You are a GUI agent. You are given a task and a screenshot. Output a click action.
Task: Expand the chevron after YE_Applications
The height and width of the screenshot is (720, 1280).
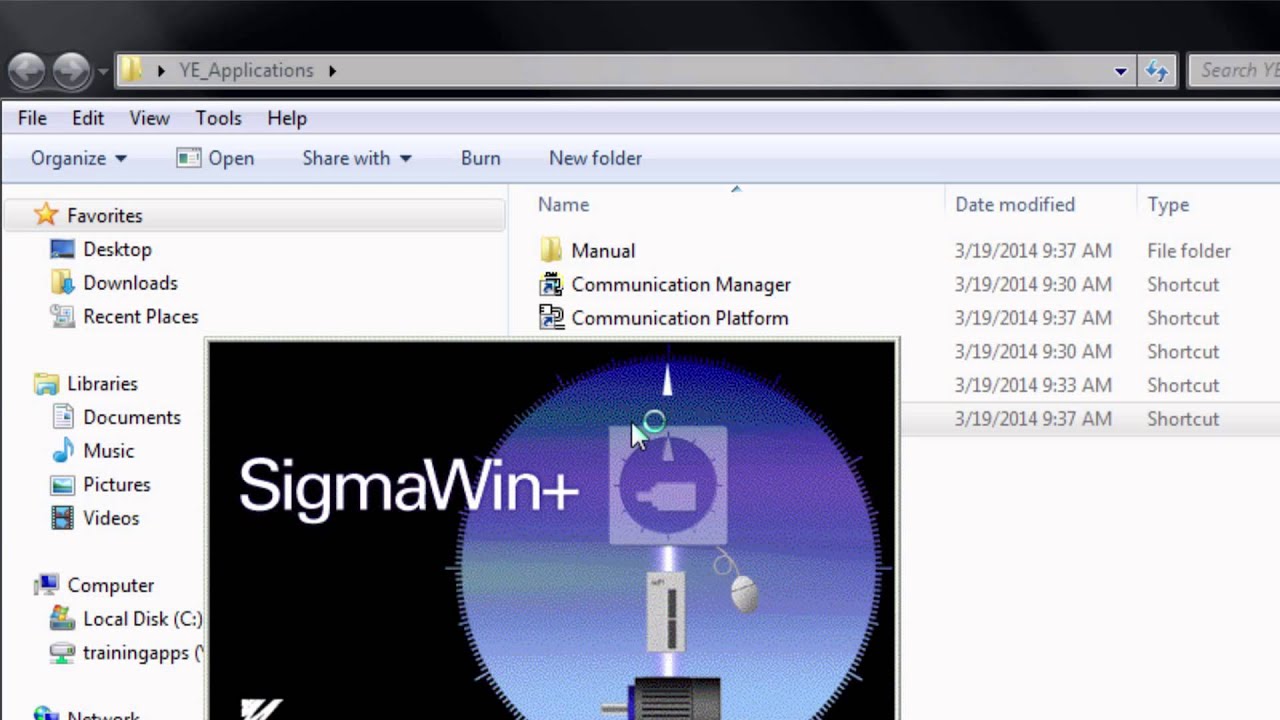(332, 71)
